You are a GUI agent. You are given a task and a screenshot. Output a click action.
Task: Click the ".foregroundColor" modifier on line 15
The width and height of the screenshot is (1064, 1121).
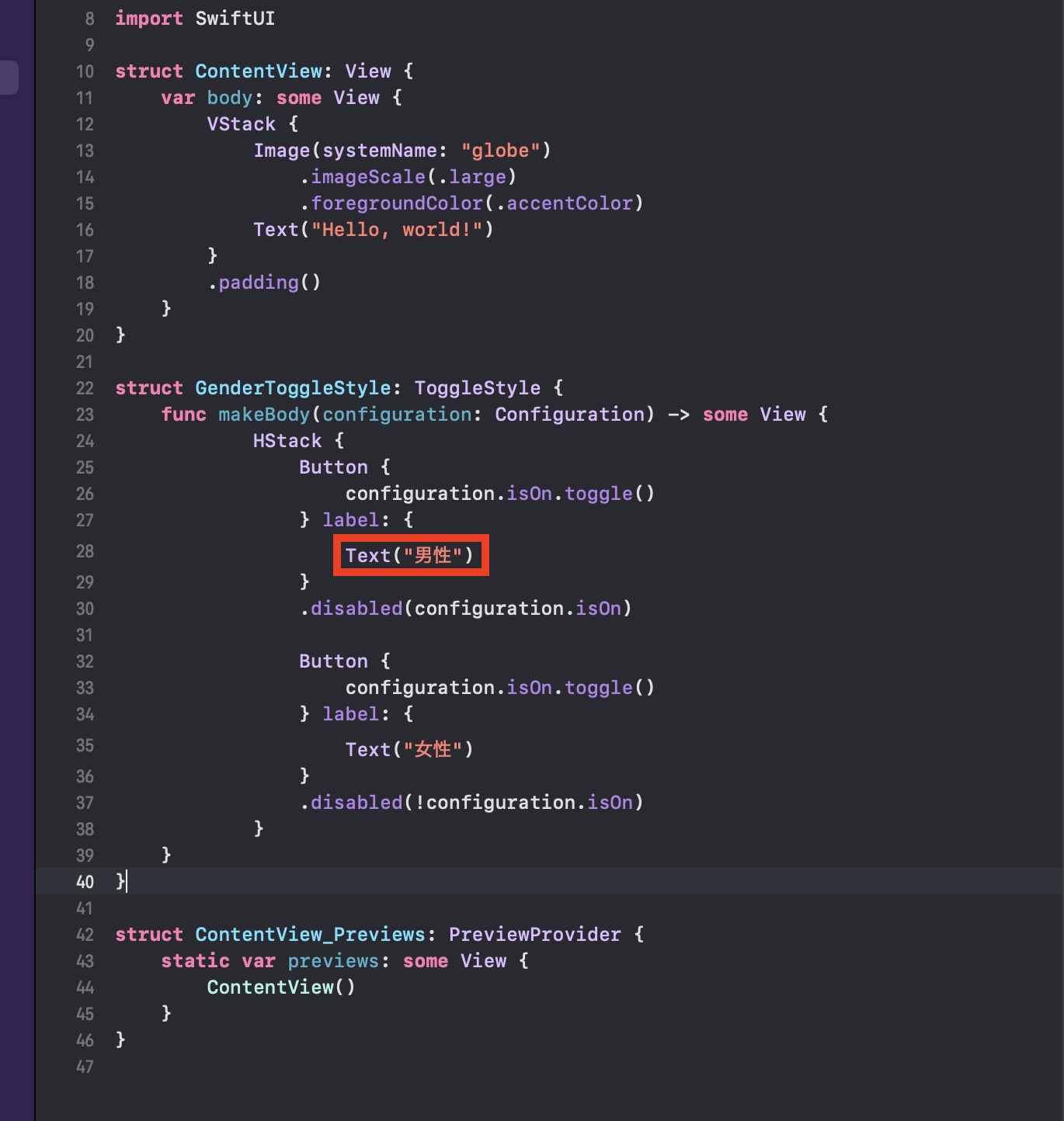pos(391,203)
